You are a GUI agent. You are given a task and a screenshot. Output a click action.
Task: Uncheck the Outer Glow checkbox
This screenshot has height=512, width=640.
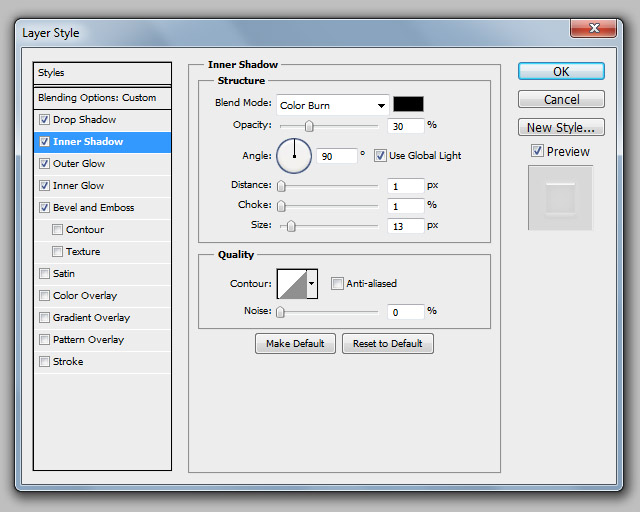pyautogui.click(x=44, y=164)
